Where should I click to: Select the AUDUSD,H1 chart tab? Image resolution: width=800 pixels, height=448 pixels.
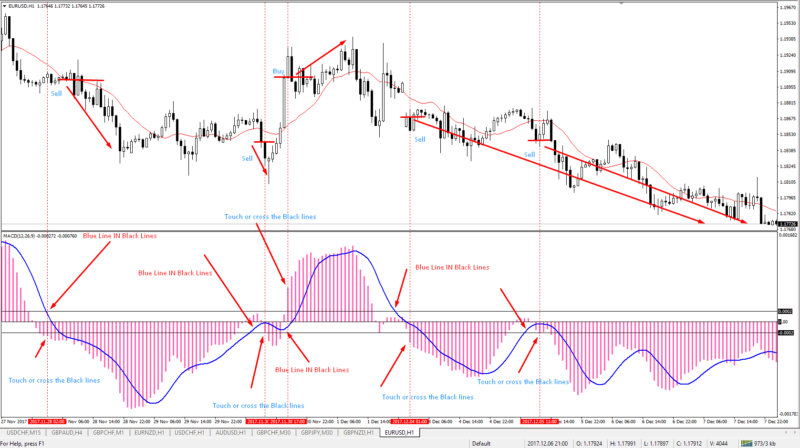[231, 433]
